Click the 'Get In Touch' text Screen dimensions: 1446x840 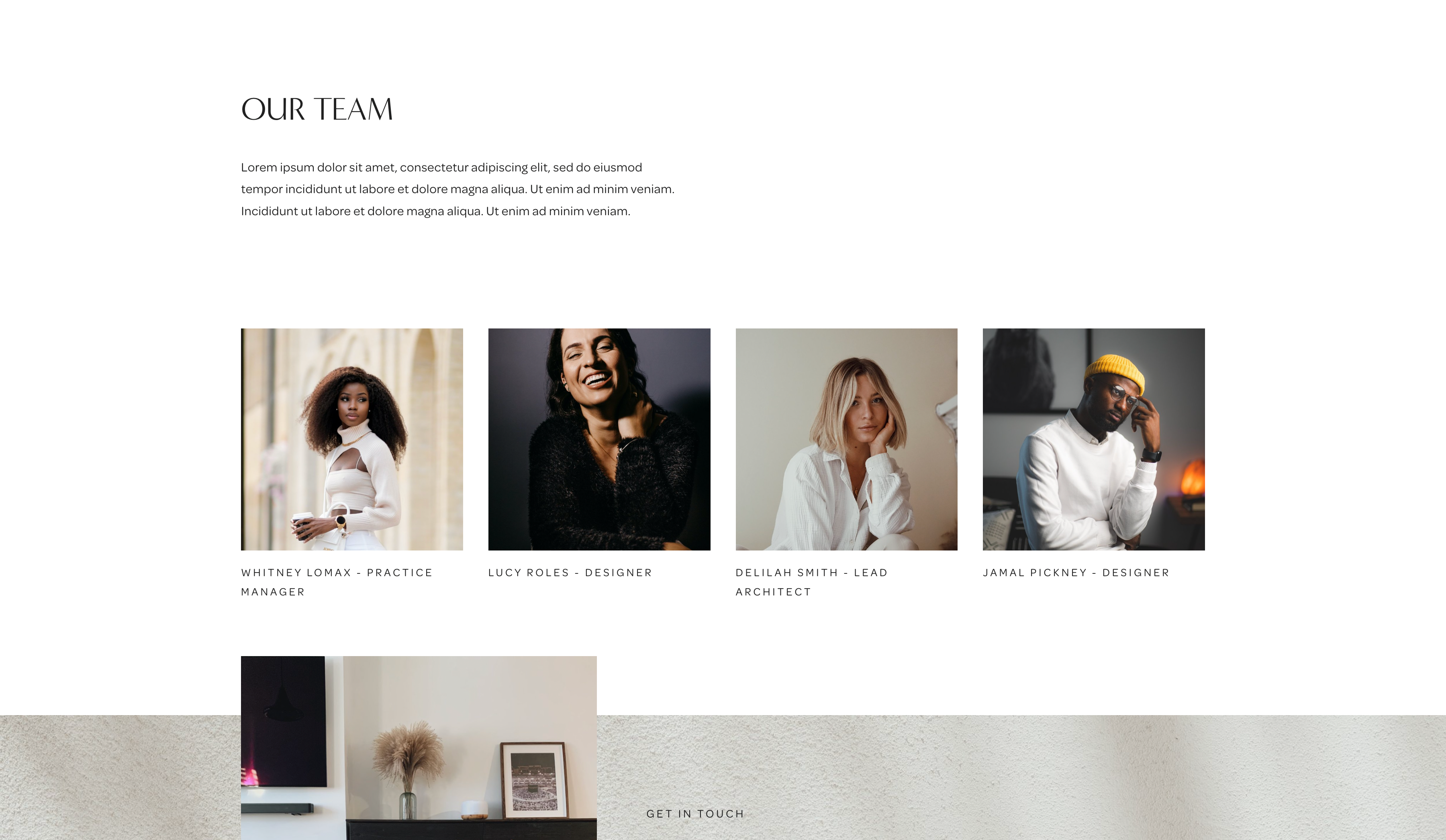tap(695, 813)
